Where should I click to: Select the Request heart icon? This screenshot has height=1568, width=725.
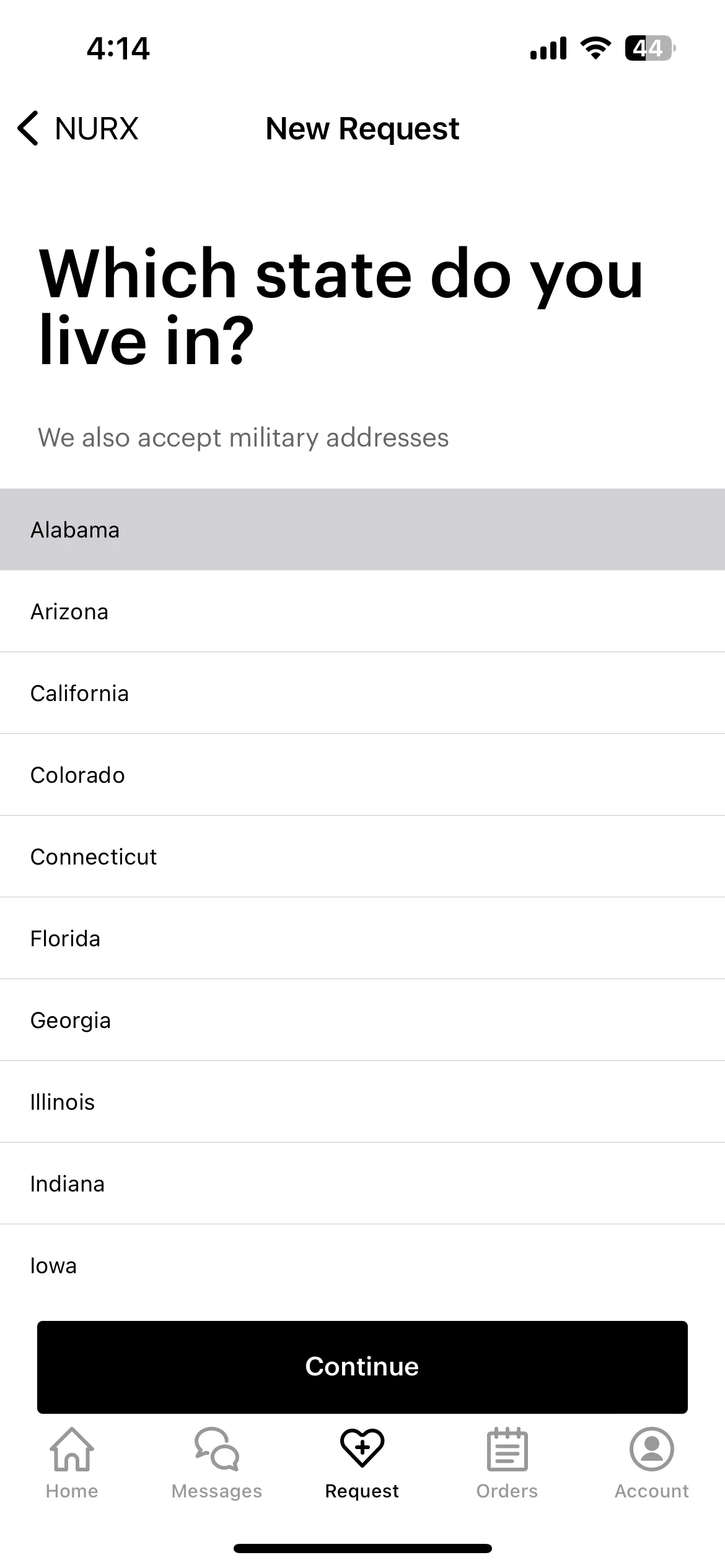362,1448
